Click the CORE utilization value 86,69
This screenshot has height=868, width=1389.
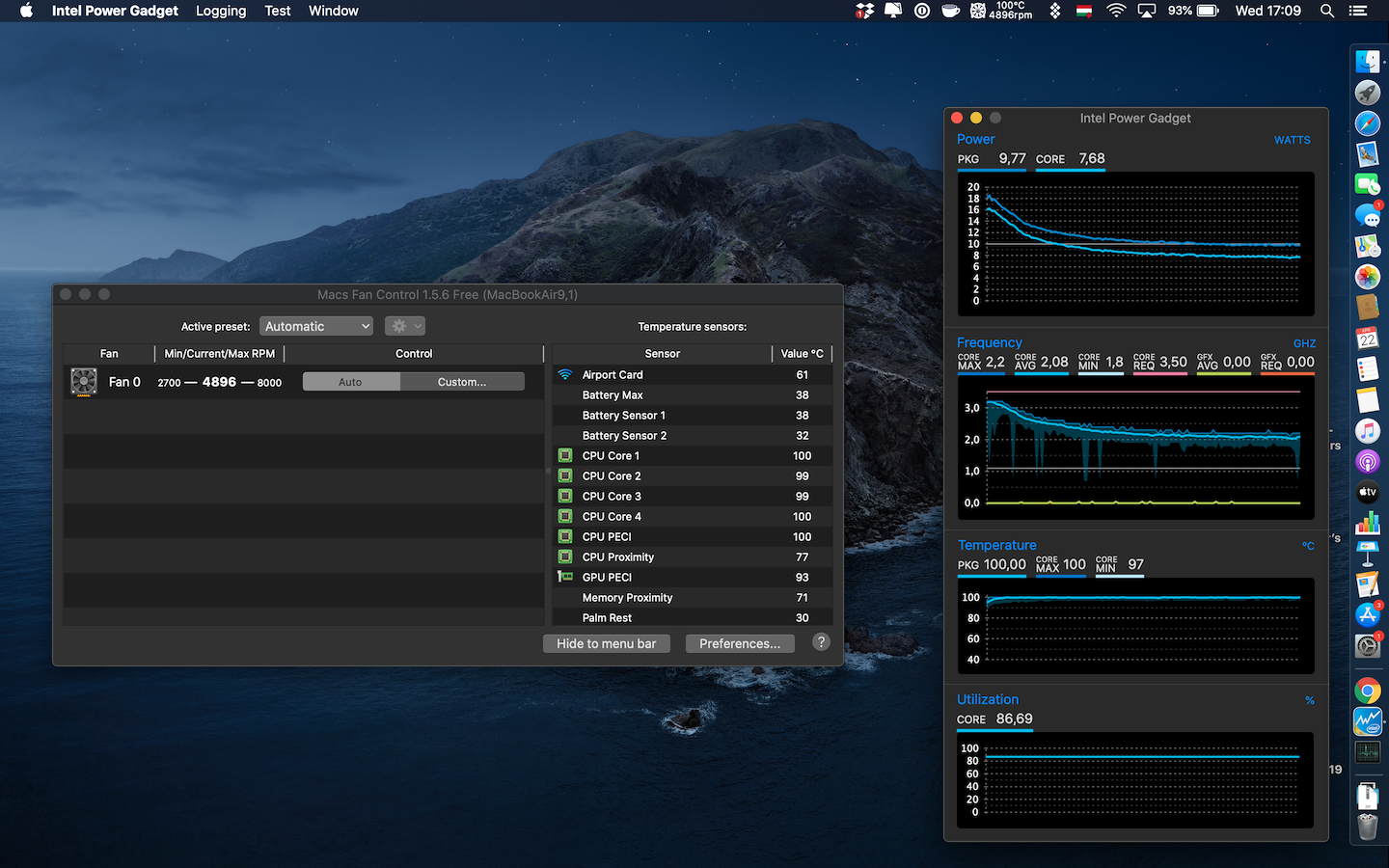[1014, 719]
